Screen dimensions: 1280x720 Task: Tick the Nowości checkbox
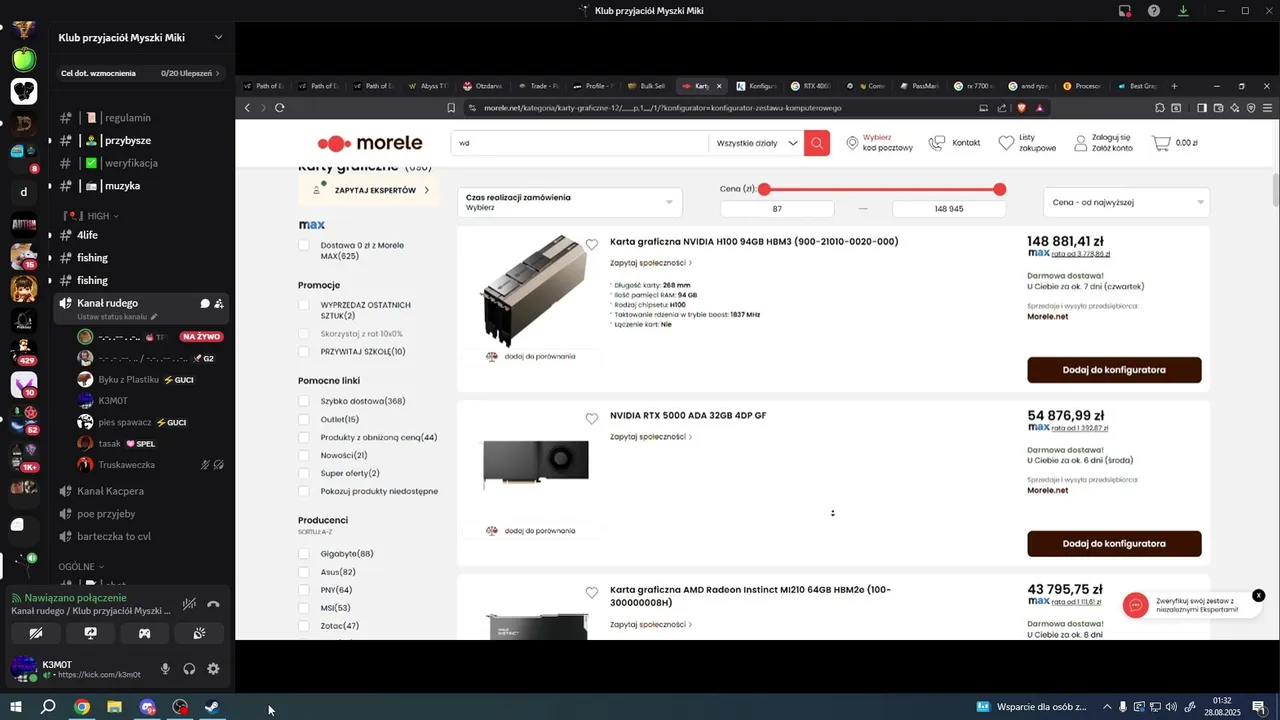(304, 455)
